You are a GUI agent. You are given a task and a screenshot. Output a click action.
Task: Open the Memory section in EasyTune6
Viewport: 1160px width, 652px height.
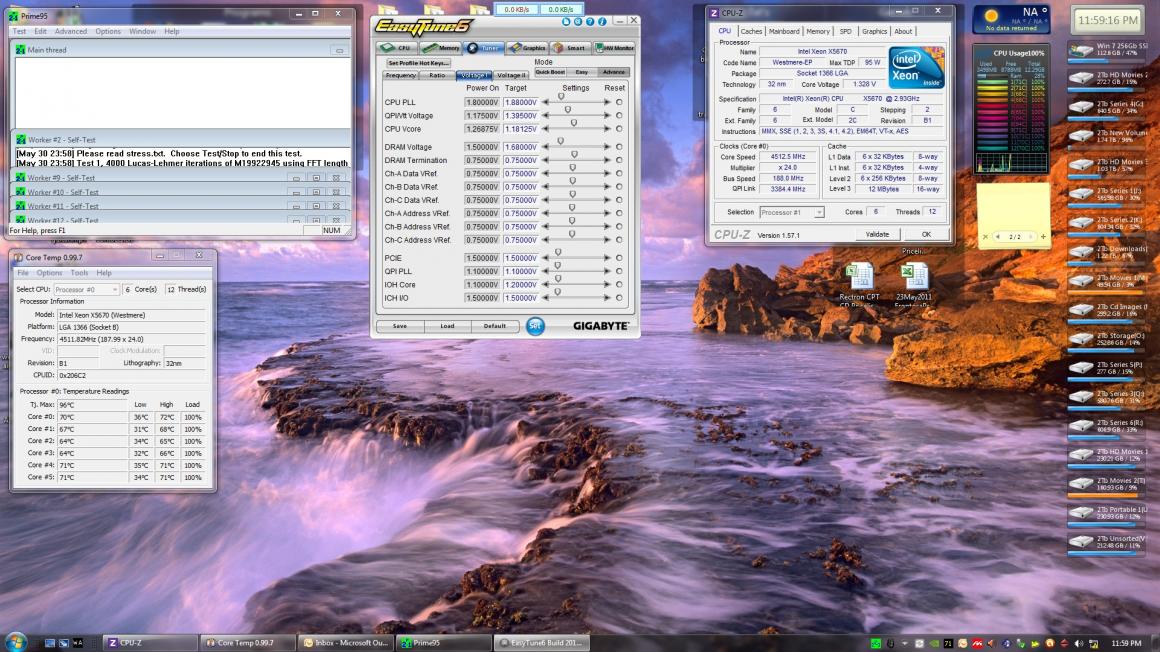pyautogui.click(x=441, y=47)
